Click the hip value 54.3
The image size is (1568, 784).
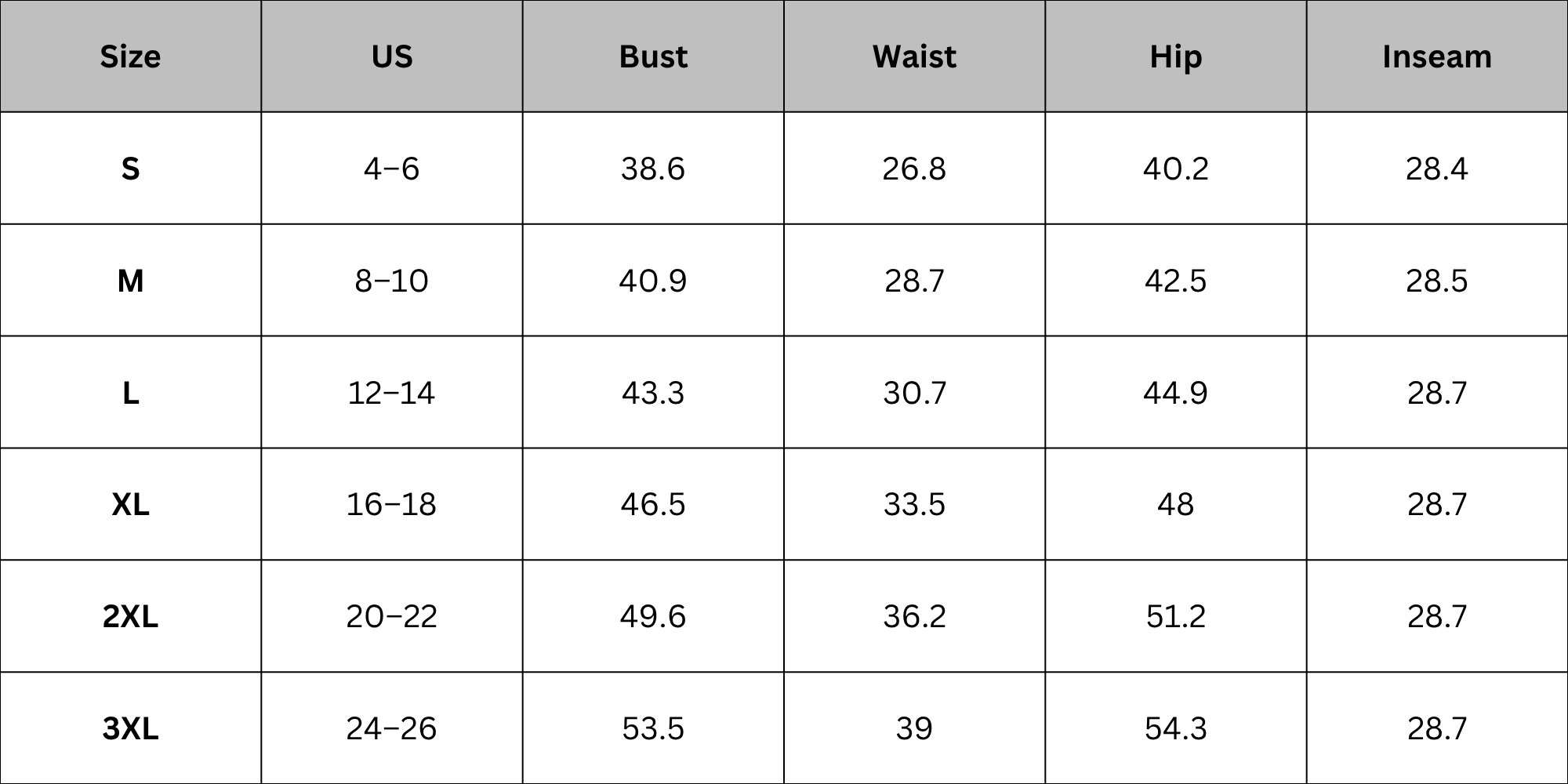pos(1175,728)
